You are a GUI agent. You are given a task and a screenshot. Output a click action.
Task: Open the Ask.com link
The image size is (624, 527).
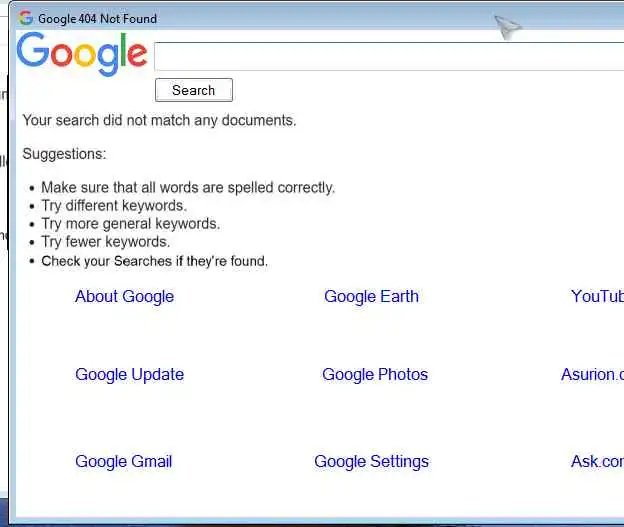click(597, 462)
